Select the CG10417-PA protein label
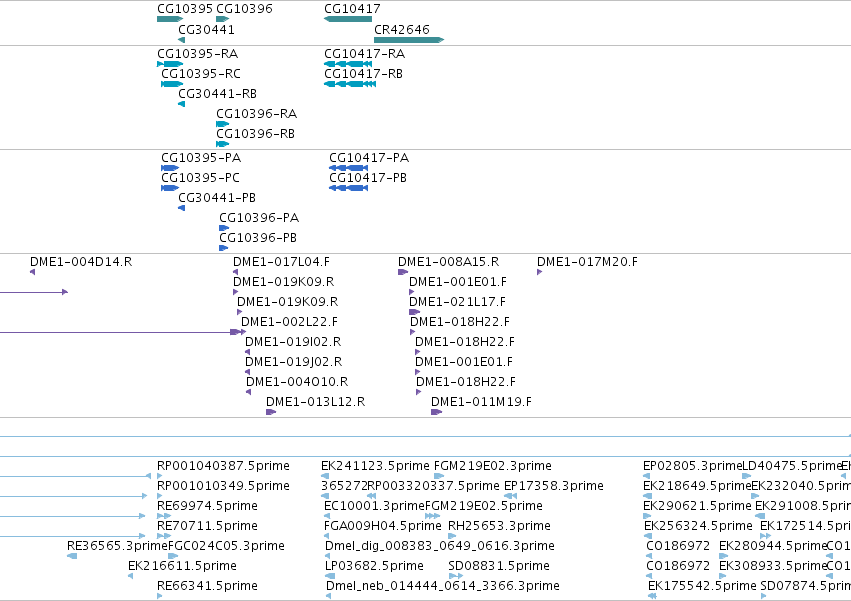Viewport: 851px width, 601px height. point(369,158)
